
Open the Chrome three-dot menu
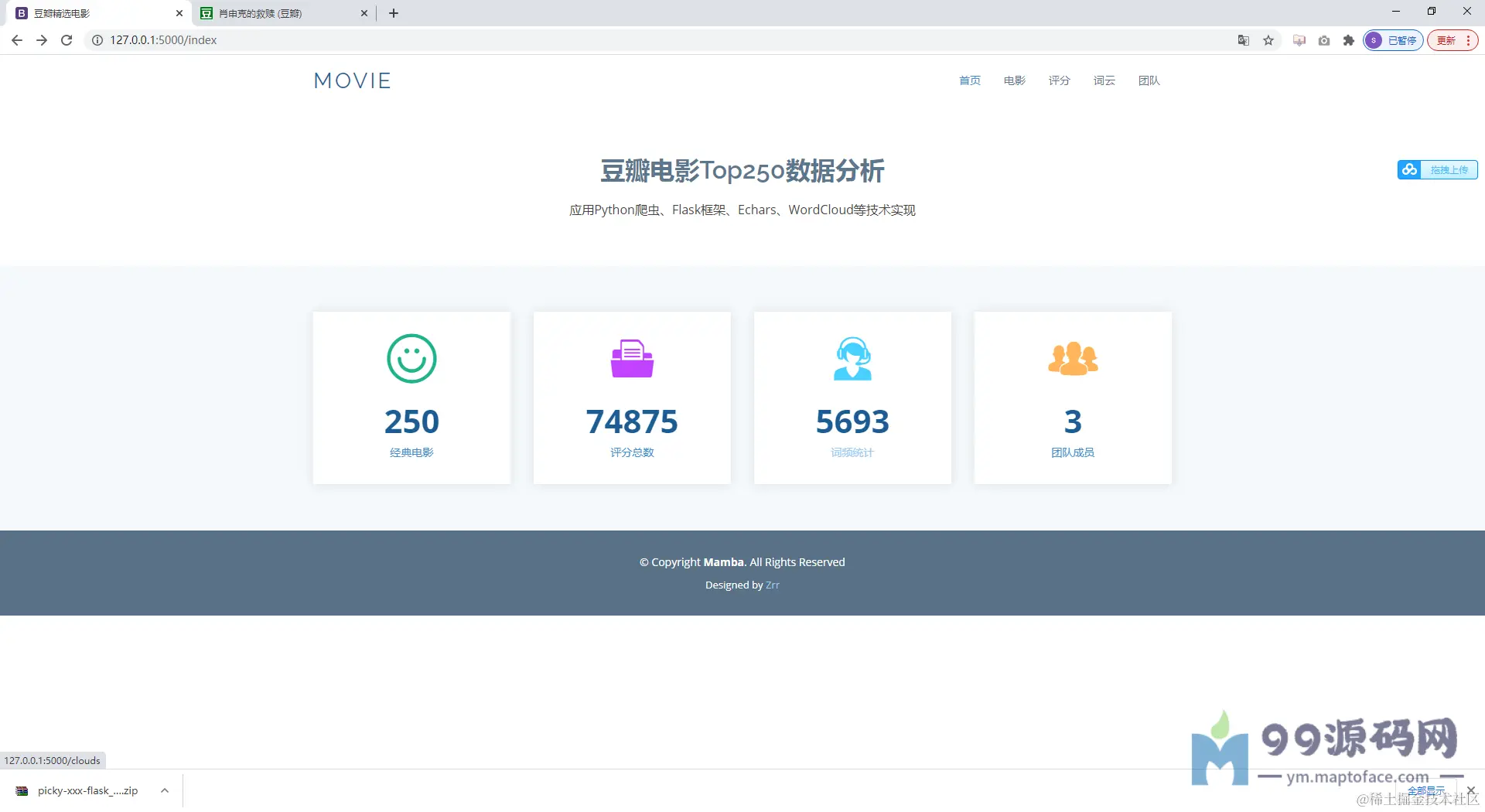click(x=1468, y=40)
